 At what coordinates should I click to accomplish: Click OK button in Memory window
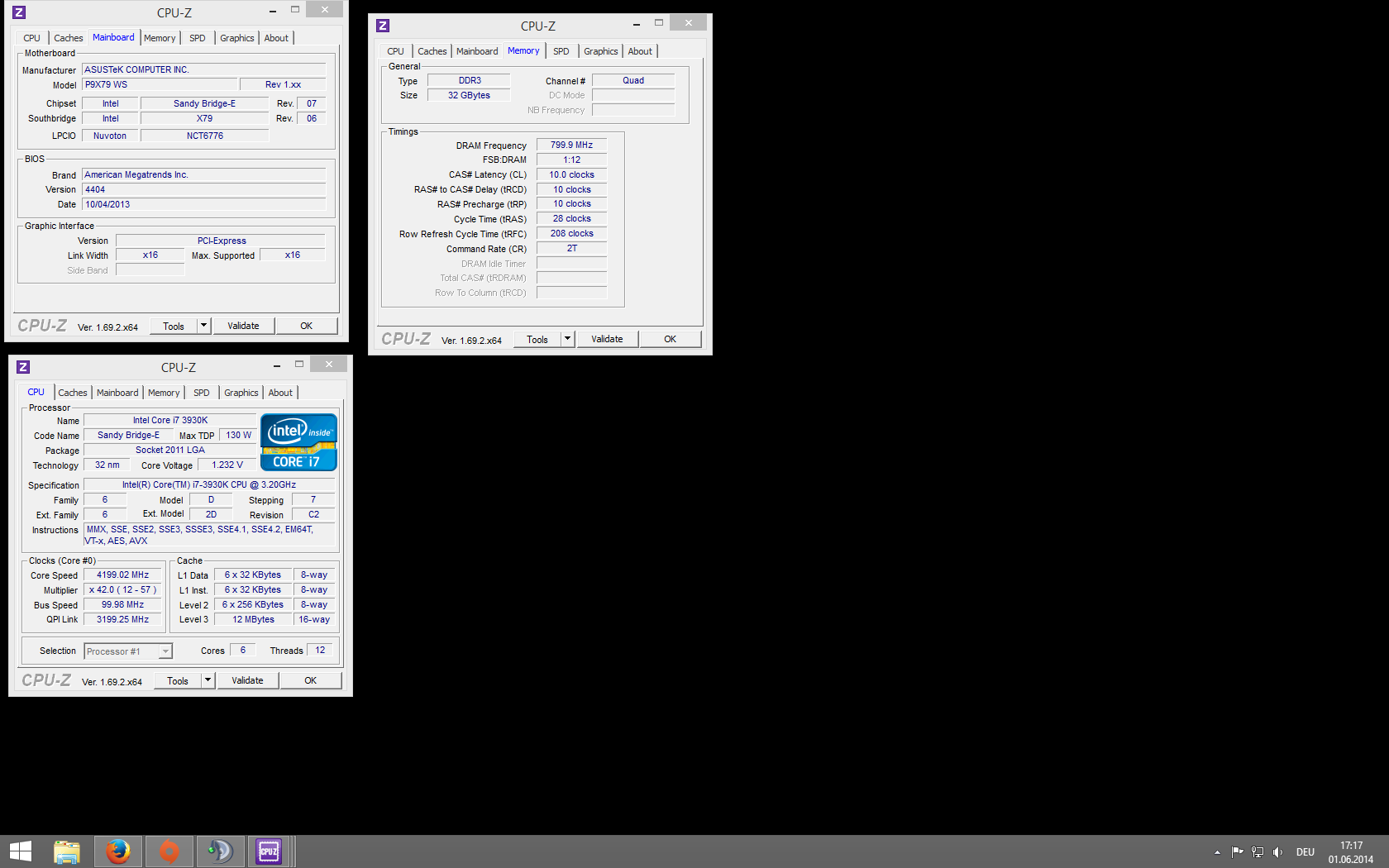click(671, 339)
